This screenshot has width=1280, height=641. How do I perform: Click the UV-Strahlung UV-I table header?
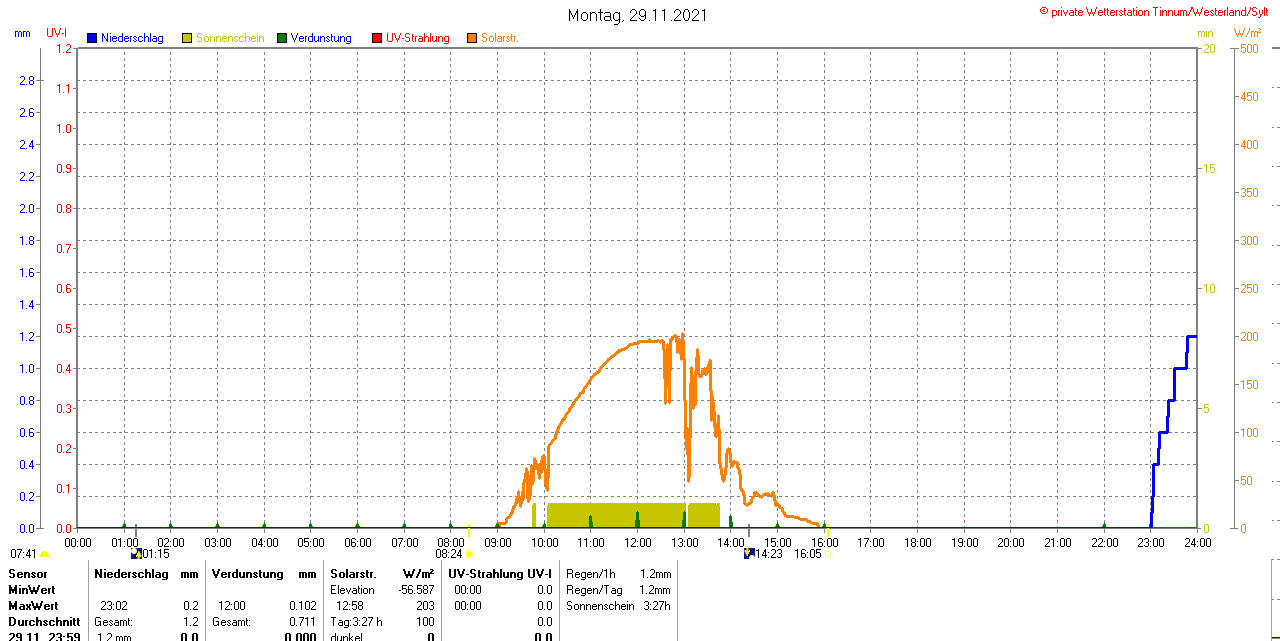(x=499, y=574)
